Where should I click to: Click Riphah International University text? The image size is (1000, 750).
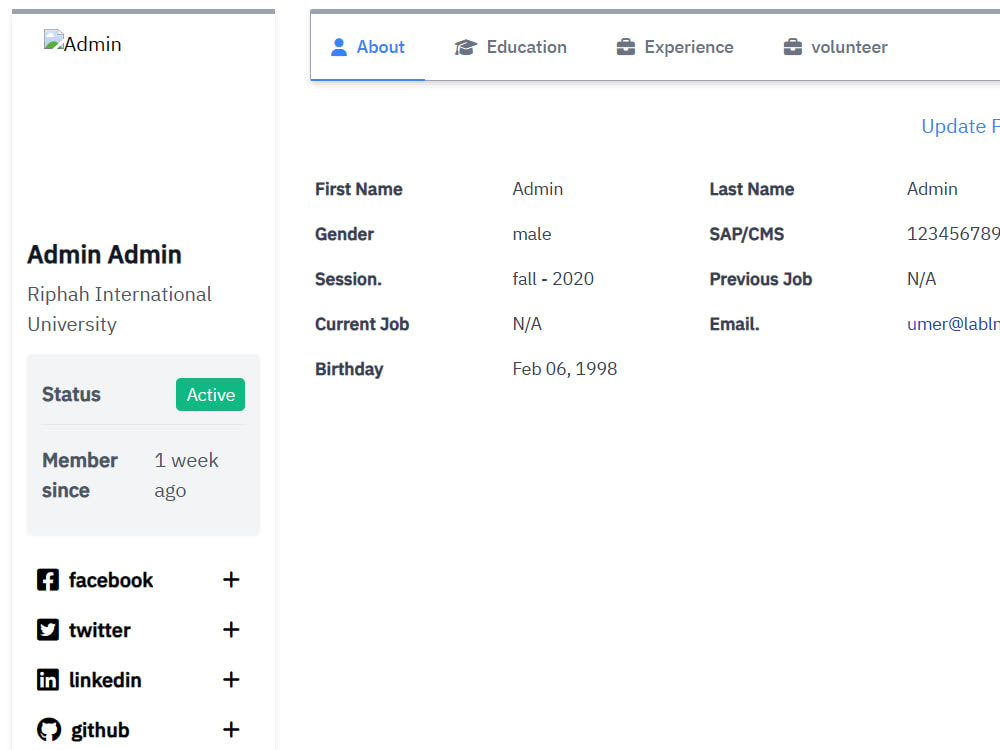pyautogui.click(x=119, y=309)
